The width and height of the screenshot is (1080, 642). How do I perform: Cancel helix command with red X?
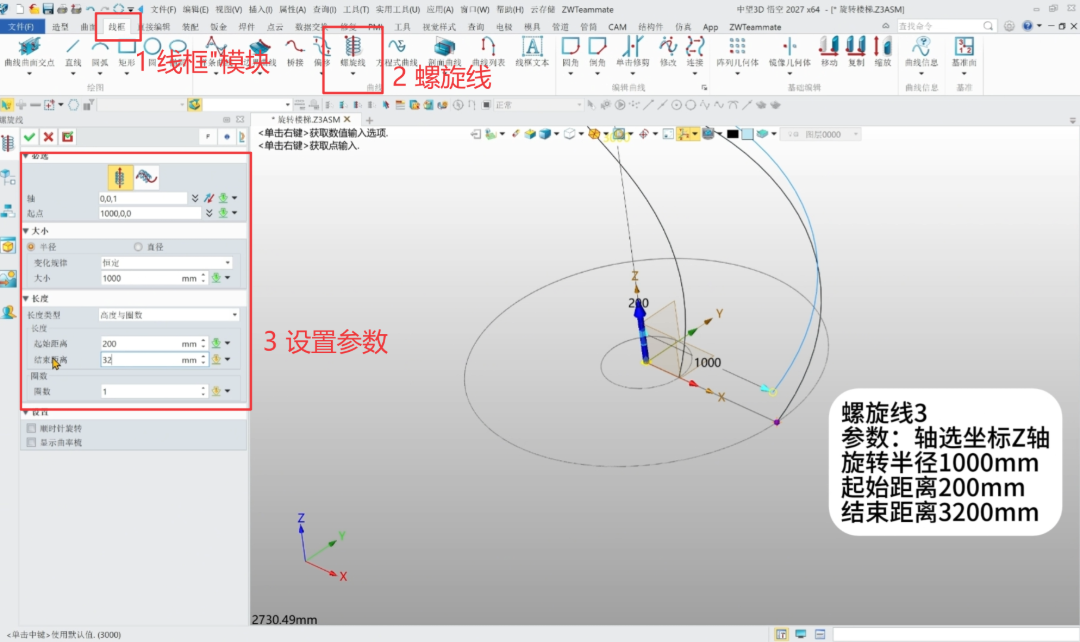coord(48,137)
